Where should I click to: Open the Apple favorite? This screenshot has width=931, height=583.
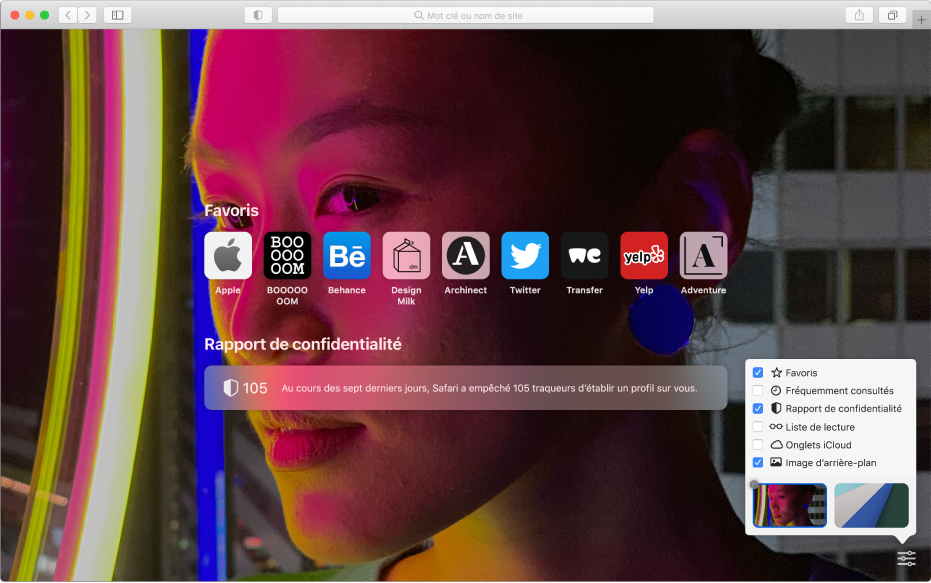click(x=228, y=256)
